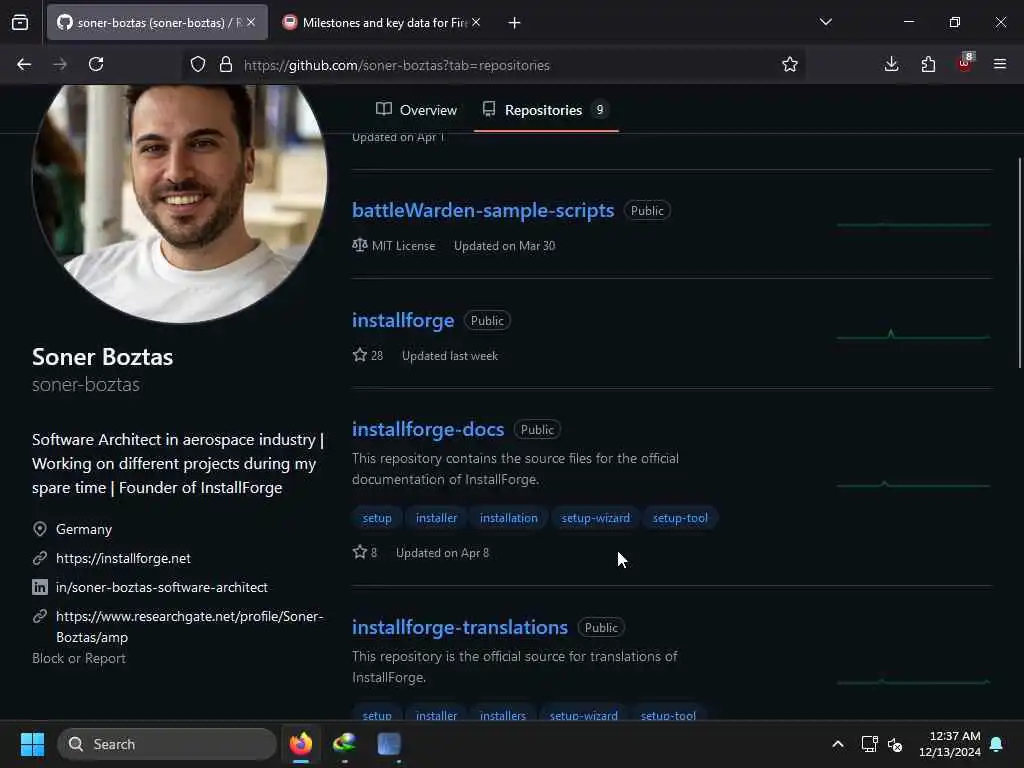Viewport: 1024px width, 768px height.
Task: Open ResearchGate profile link
Action: click(x=189, y=626)
